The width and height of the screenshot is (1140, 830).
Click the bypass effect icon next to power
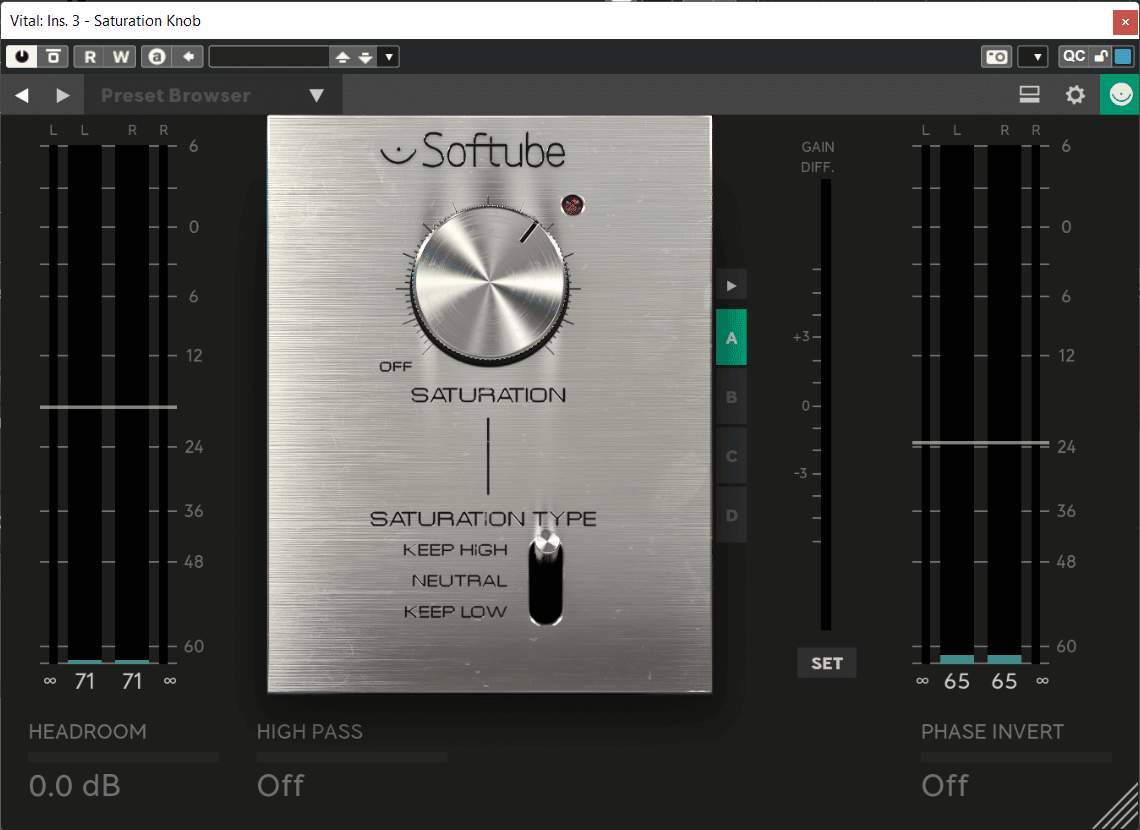53,57
